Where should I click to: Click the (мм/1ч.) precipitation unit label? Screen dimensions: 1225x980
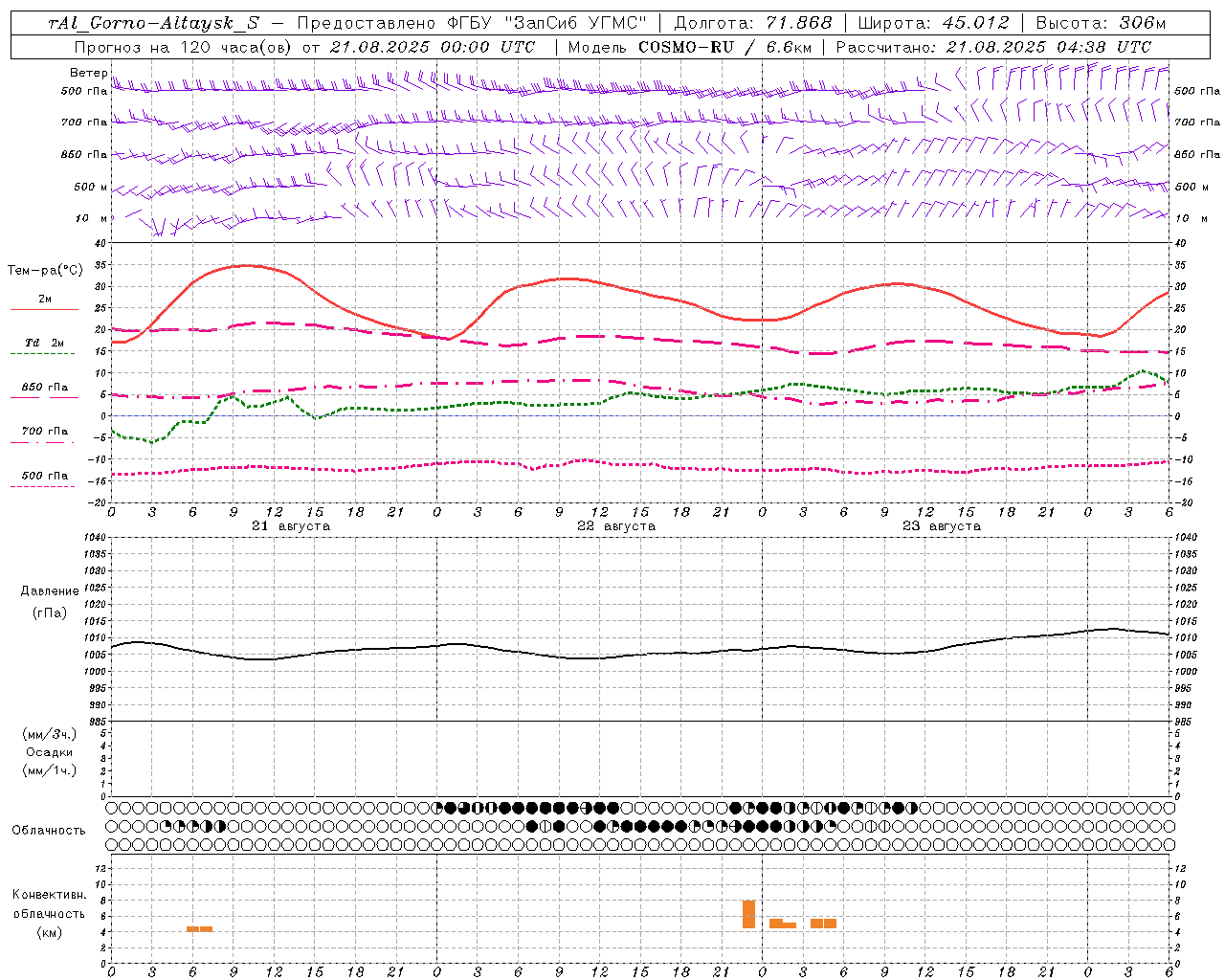tap(50, 770)
